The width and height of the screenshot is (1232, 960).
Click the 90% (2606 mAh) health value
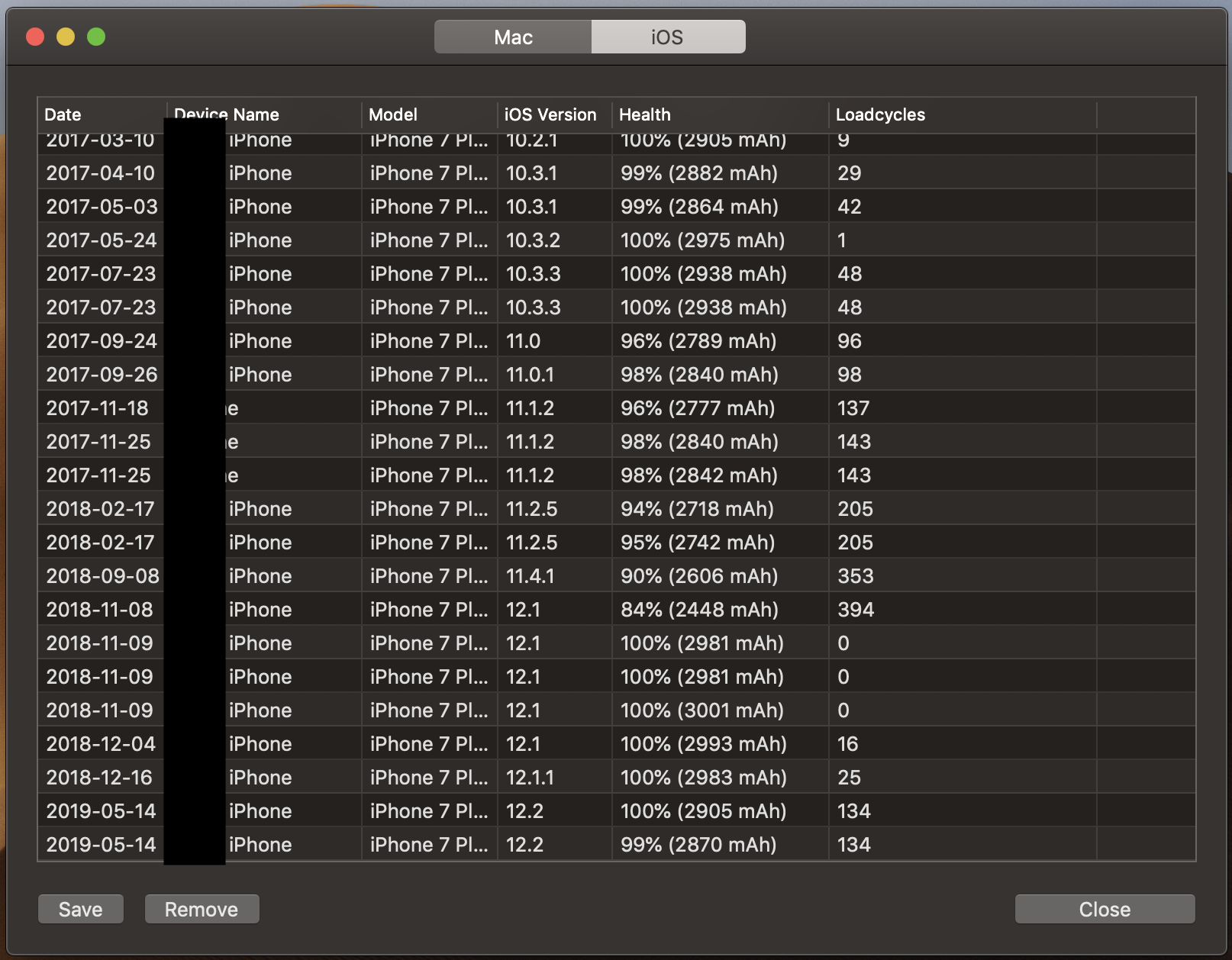click(699, 576)
